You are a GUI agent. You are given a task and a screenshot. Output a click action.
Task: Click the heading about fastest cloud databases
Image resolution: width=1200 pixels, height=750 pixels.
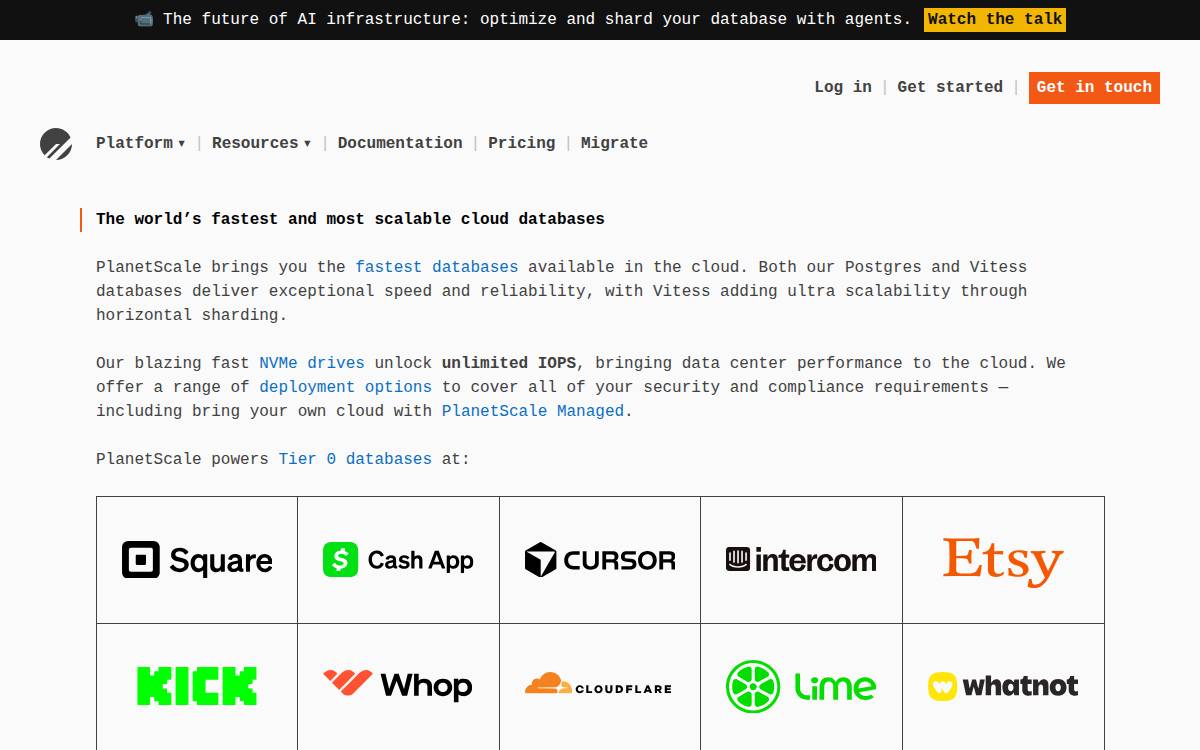(x=350, y=219)
